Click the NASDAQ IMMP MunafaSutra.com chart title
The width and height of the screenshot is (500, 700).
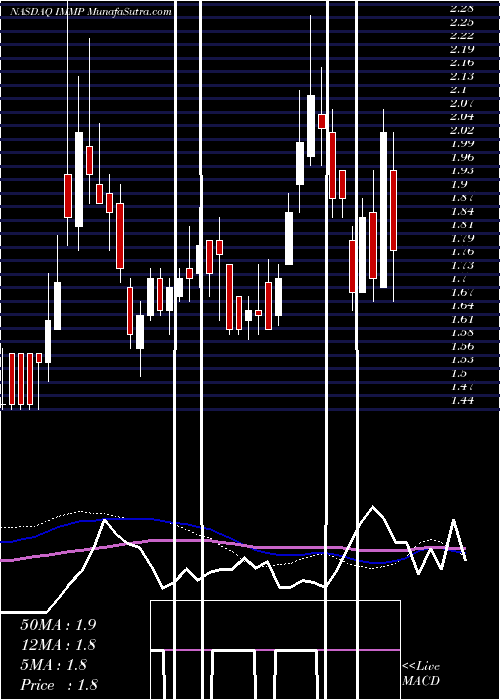coord(91,12)
